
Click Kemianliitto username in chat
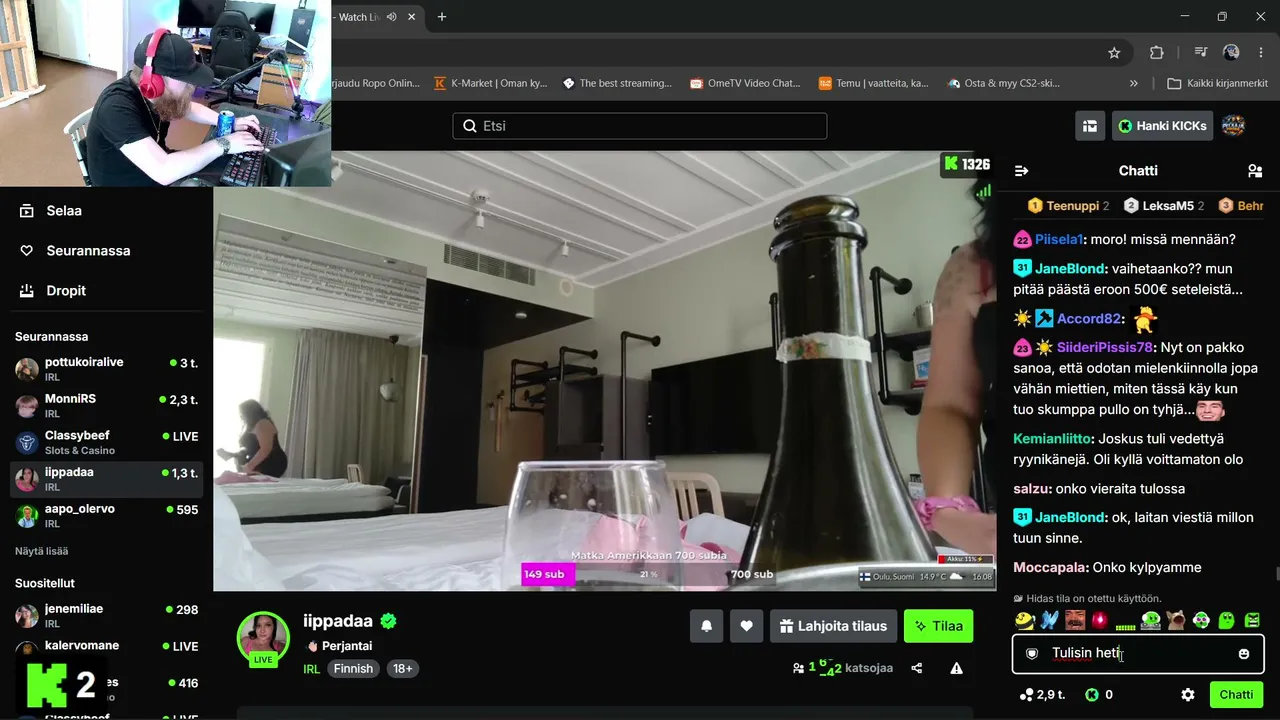pos(1053,439)
